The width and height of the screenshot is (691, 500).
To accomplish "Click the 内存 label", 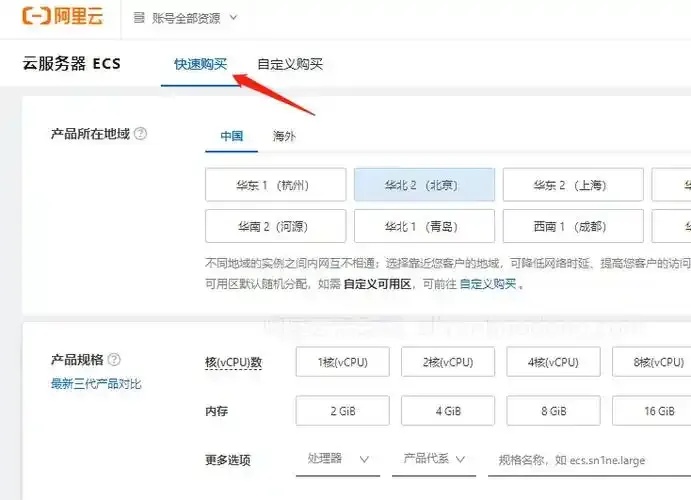I will coord(216,411).
